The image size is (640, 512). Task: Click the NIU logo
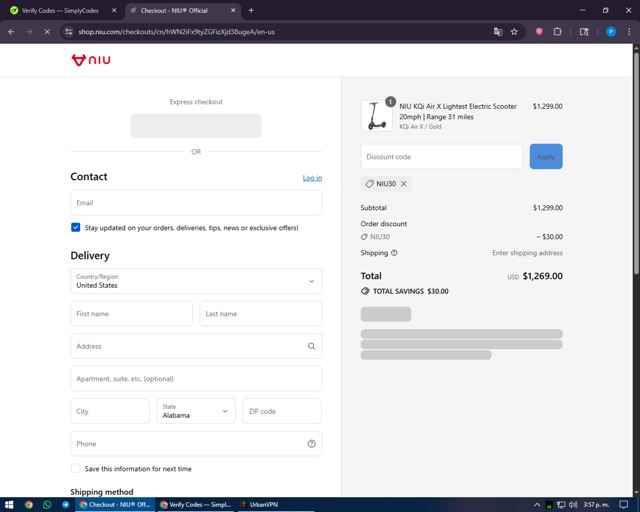(x=91, y=60)
